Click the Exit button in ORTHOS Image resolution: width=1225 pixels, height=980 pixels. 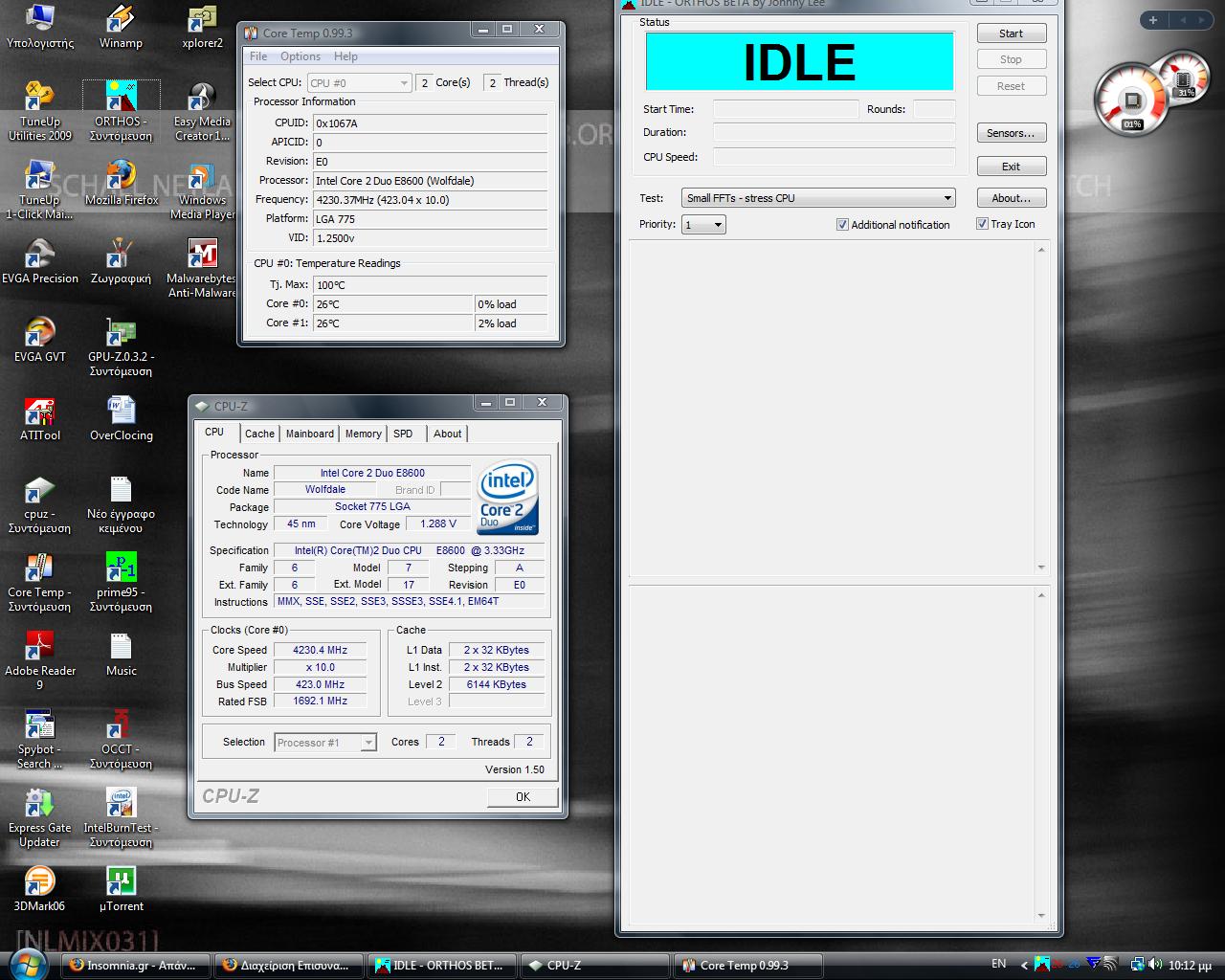pos(1011,167)
